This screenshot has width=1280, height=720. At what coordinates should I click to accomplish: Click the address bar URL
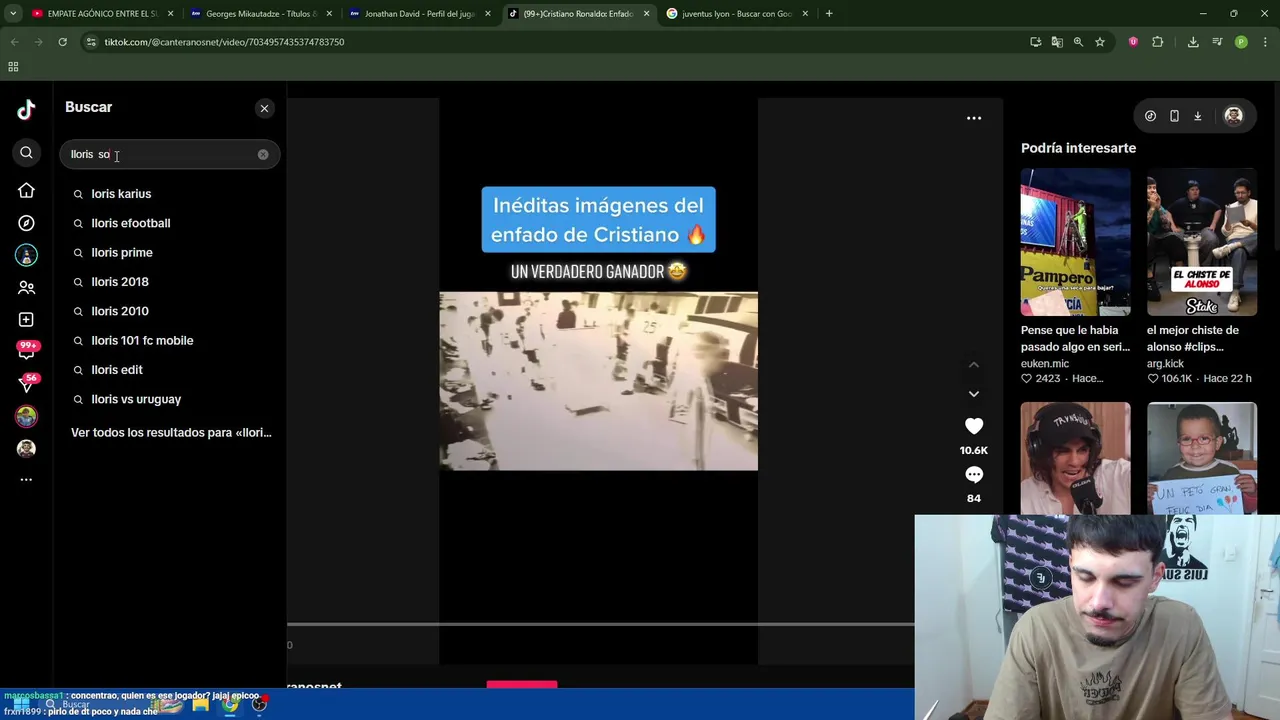tap(224, 42)
